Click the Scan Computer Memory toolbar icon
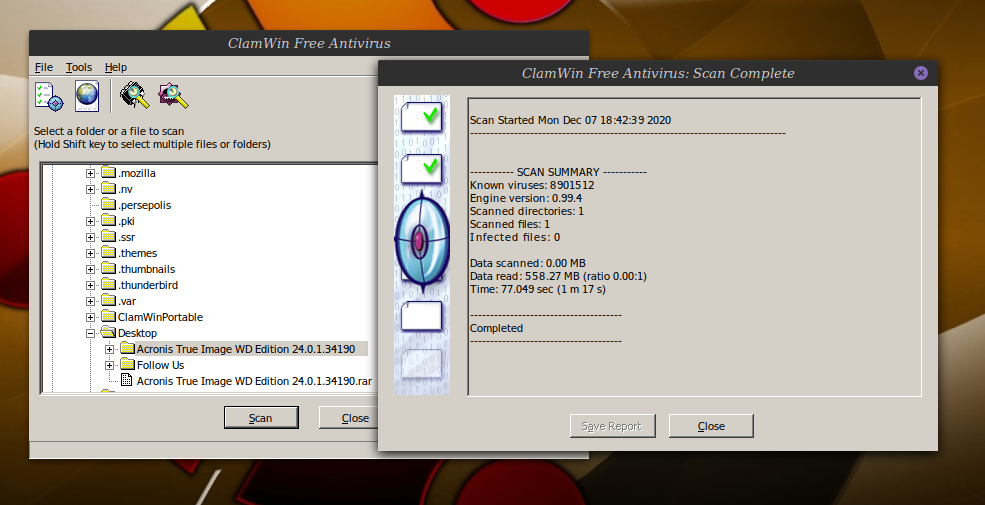Viewport: 985px width, 505px height. click(135, 95)
